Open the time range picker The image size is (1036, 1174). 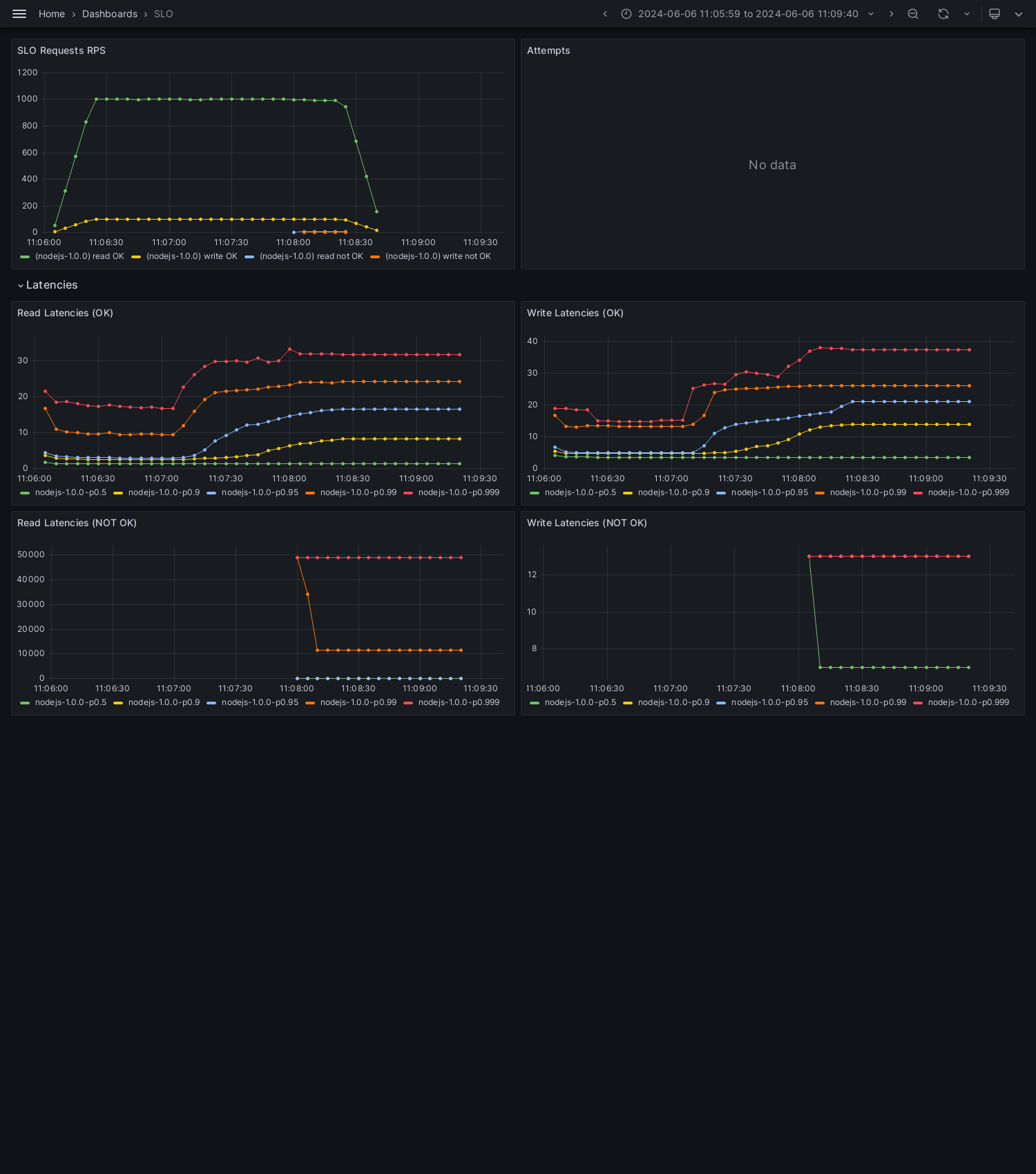point(748,14)
